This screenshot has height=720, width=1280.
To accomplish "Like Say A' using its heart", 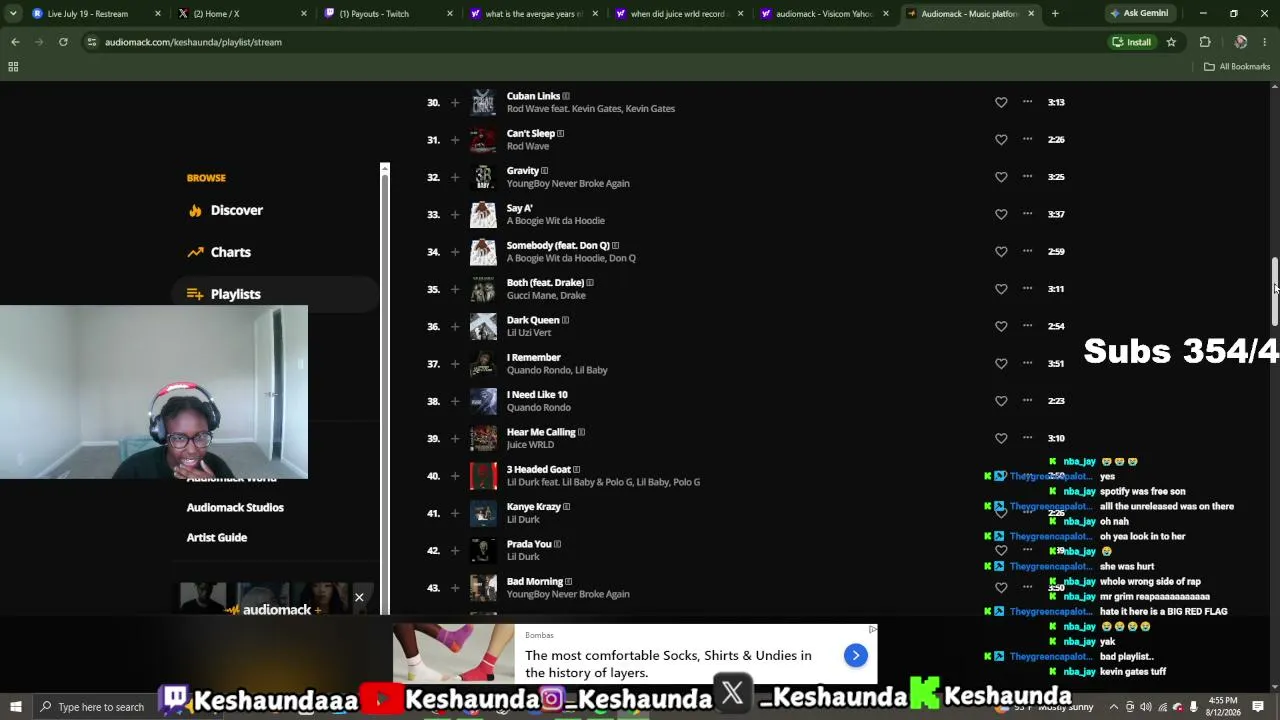I will (x=1001, y=214).
